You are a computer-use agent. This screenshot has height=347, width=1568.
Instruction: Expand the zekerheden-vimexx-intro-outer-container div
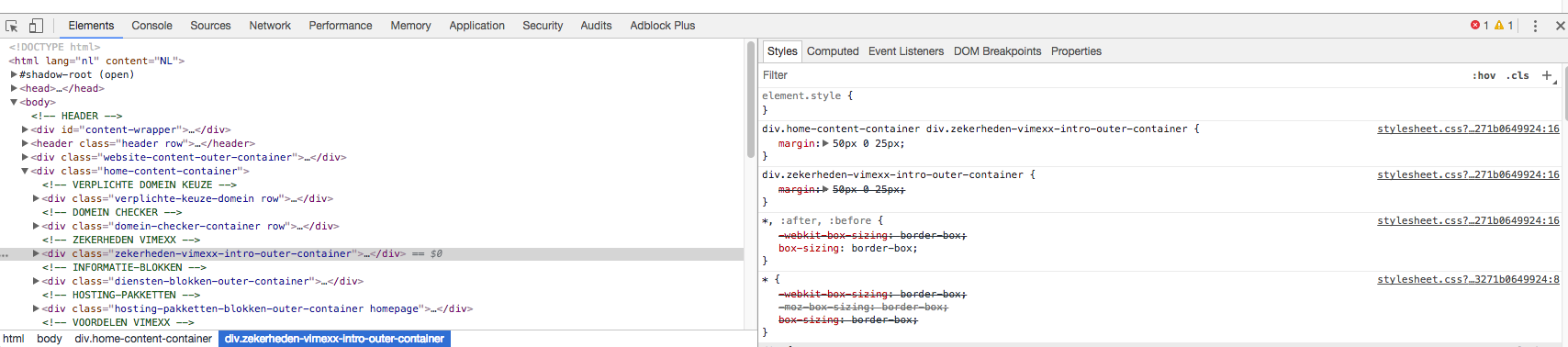[36, 254]
